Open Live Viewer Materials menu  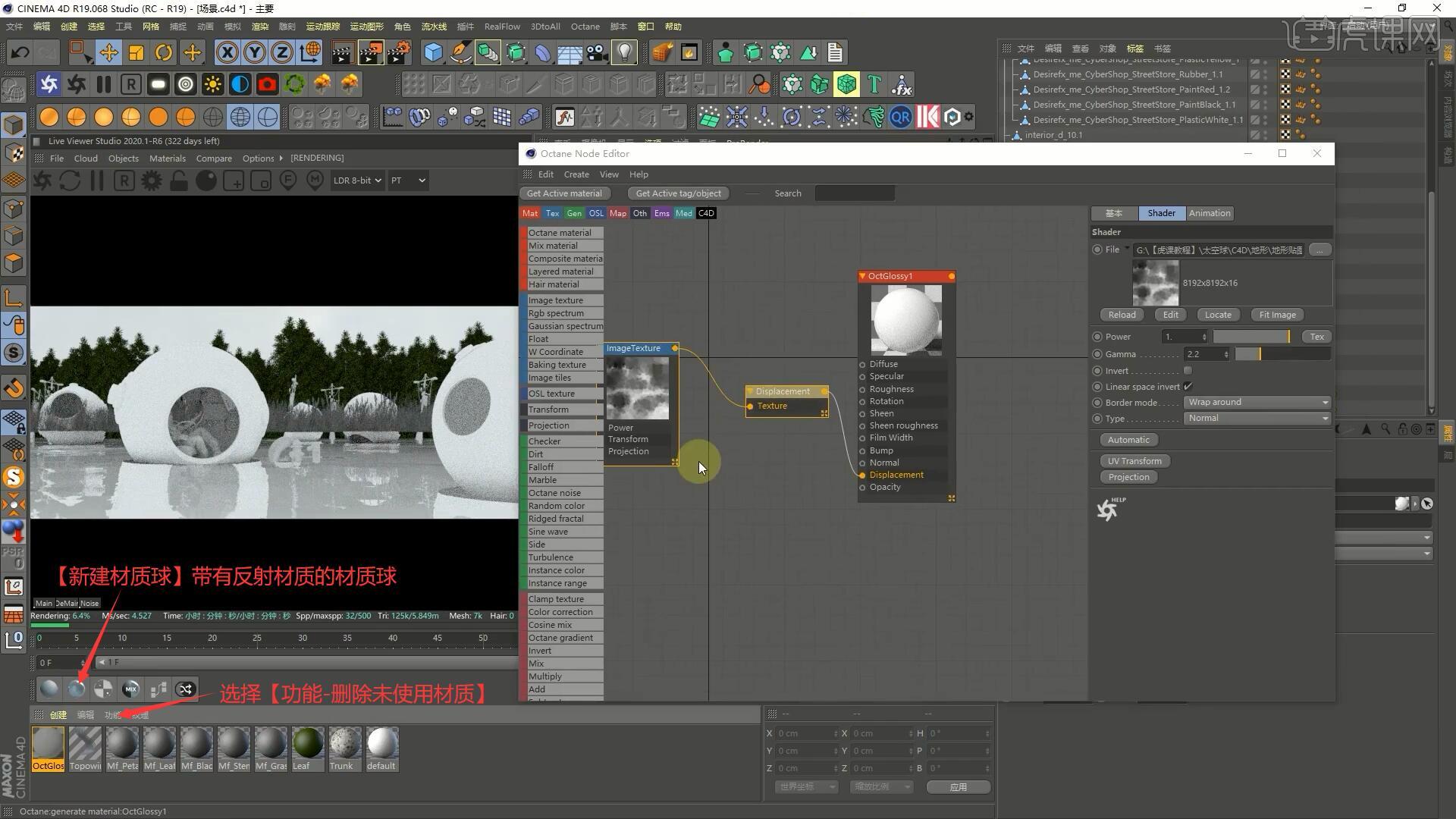point(168,158)
